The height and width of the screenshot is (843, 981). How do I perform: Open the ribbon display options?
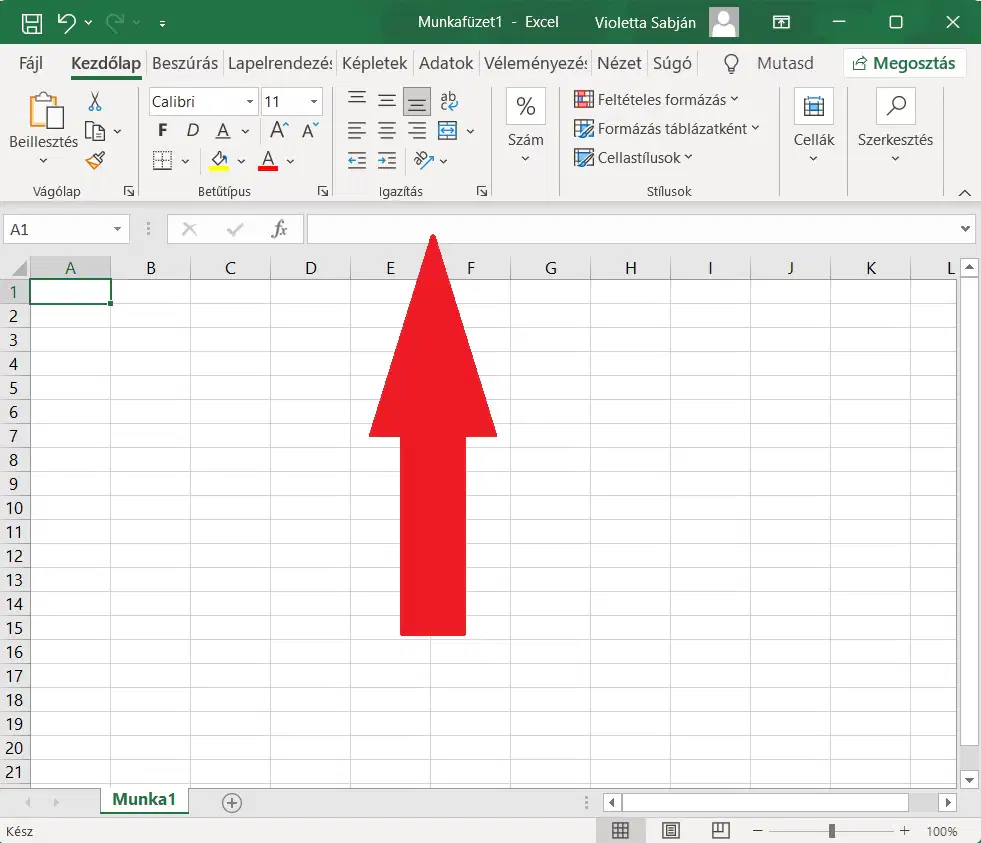(781, 23)
